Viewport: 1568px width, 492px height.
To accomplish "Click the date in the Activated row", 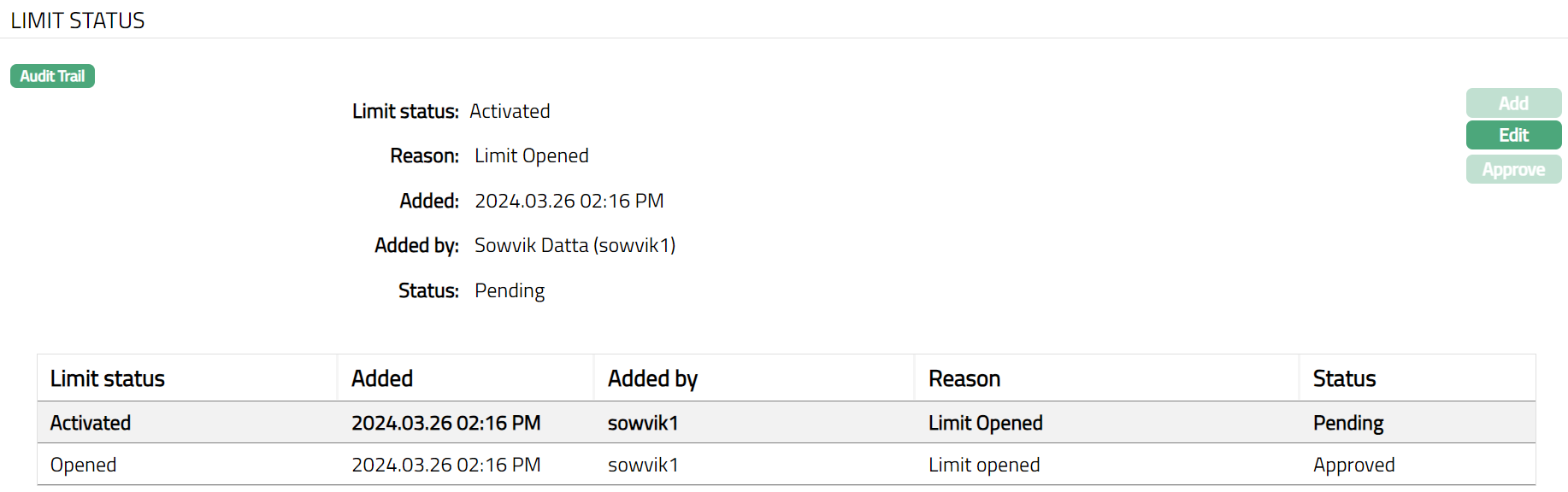I will pos(445,423).
